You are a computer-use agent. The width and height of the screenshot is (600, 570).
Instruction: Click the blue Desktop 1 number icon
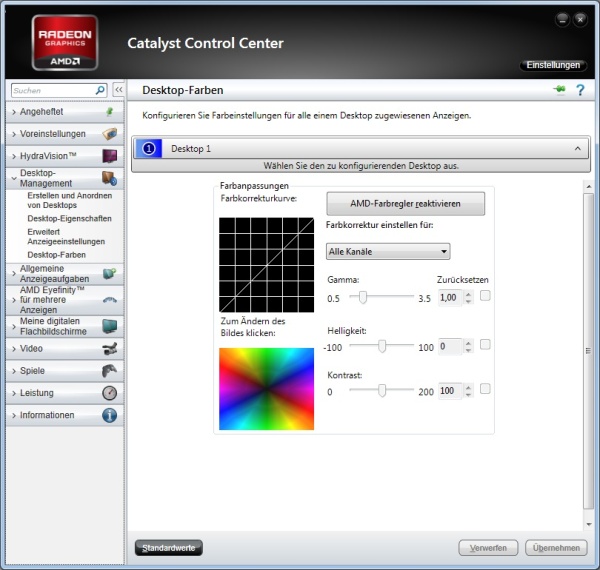tap(148, 148)
